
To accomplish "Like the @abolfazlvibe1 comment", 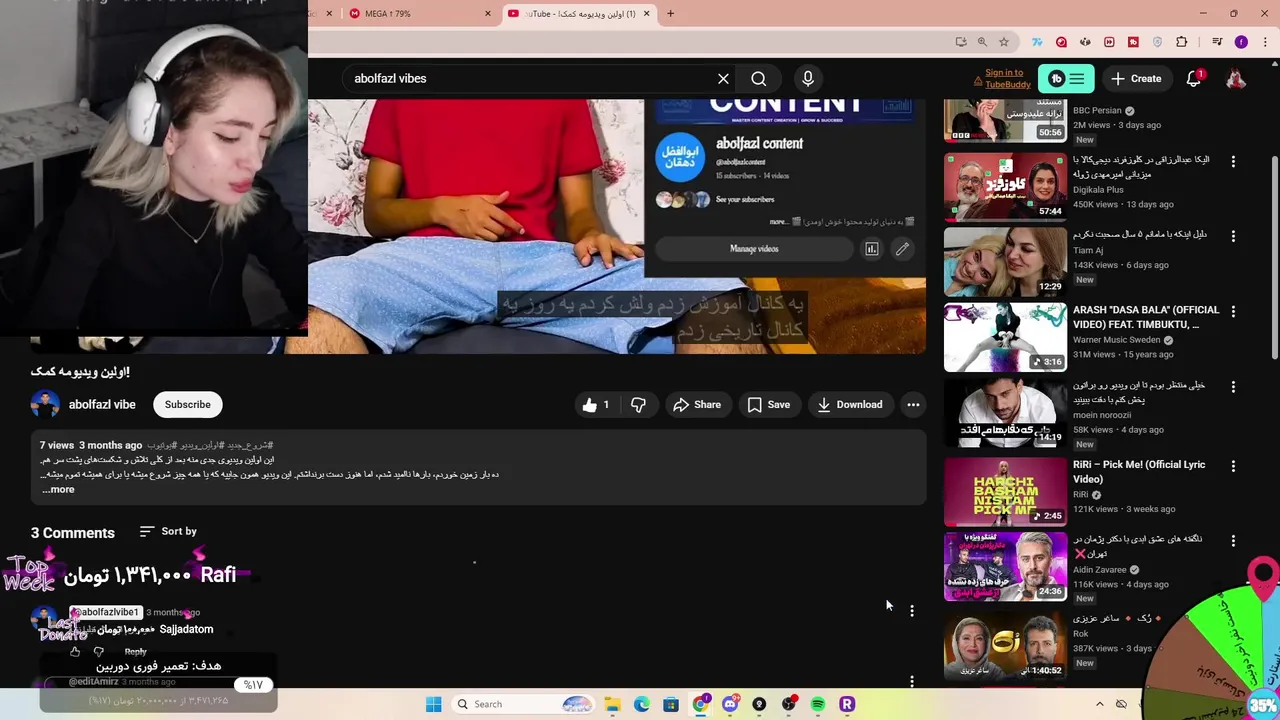I will (x=75, y=652).
